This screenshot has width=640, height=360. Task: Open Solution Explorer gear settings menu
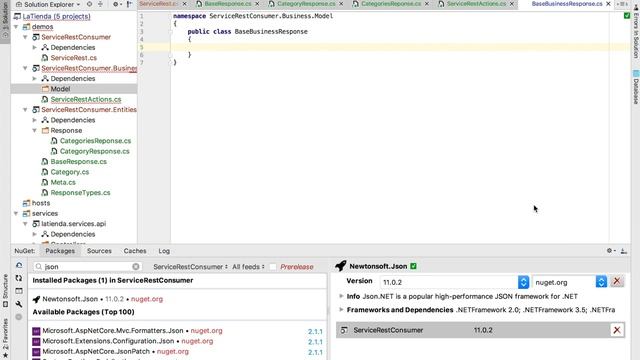point(117,4)
